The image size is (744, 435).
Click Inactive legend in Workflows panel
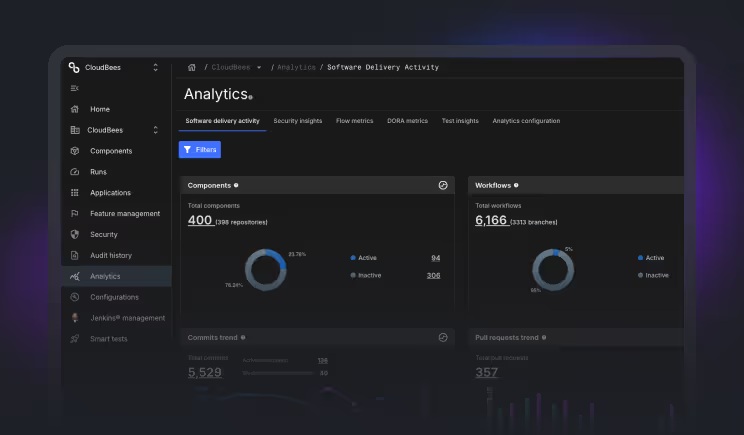(x=653, y=276)
